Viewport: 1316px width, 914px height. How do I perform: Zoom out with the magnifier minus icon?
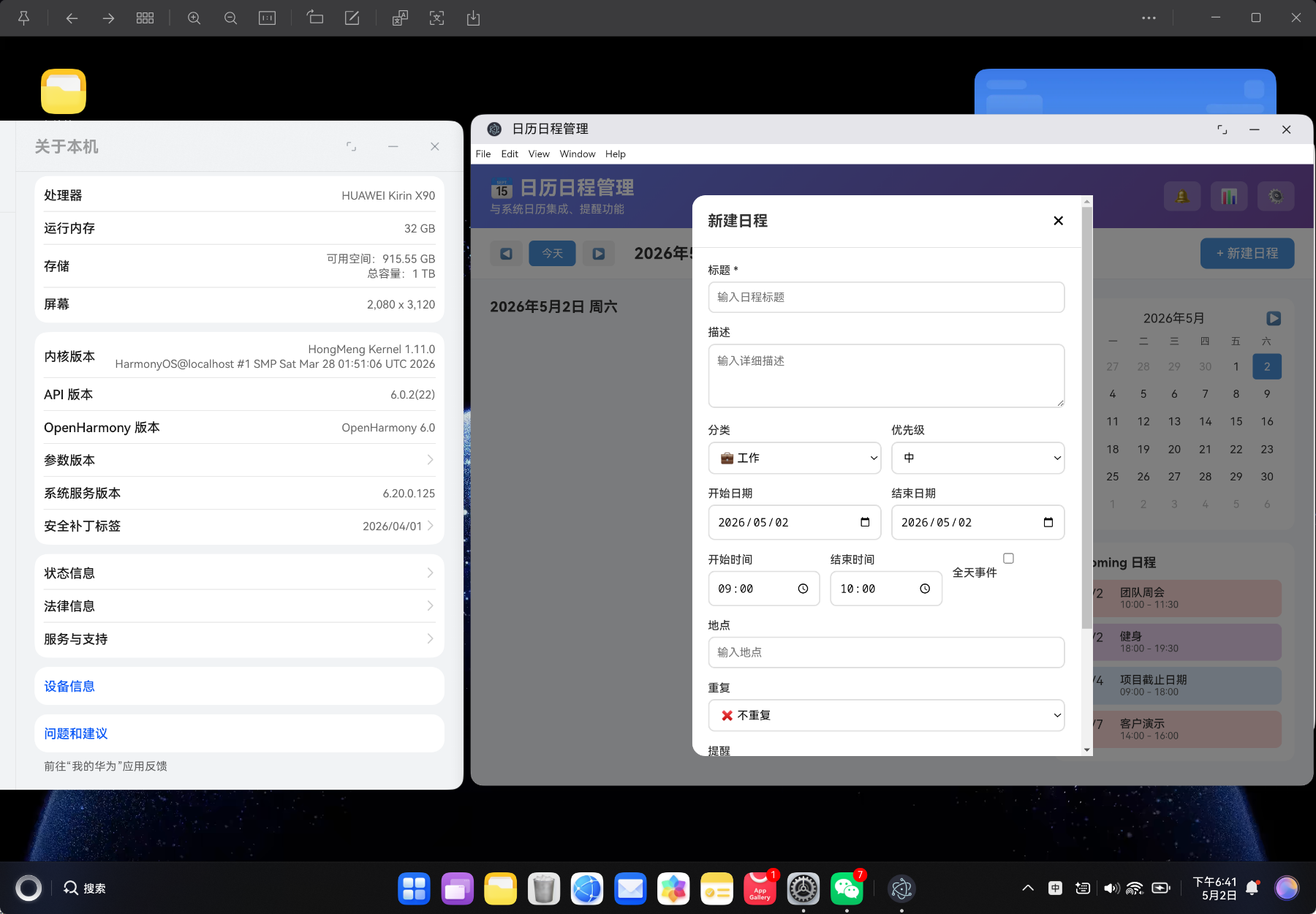[x=230, y=18]
